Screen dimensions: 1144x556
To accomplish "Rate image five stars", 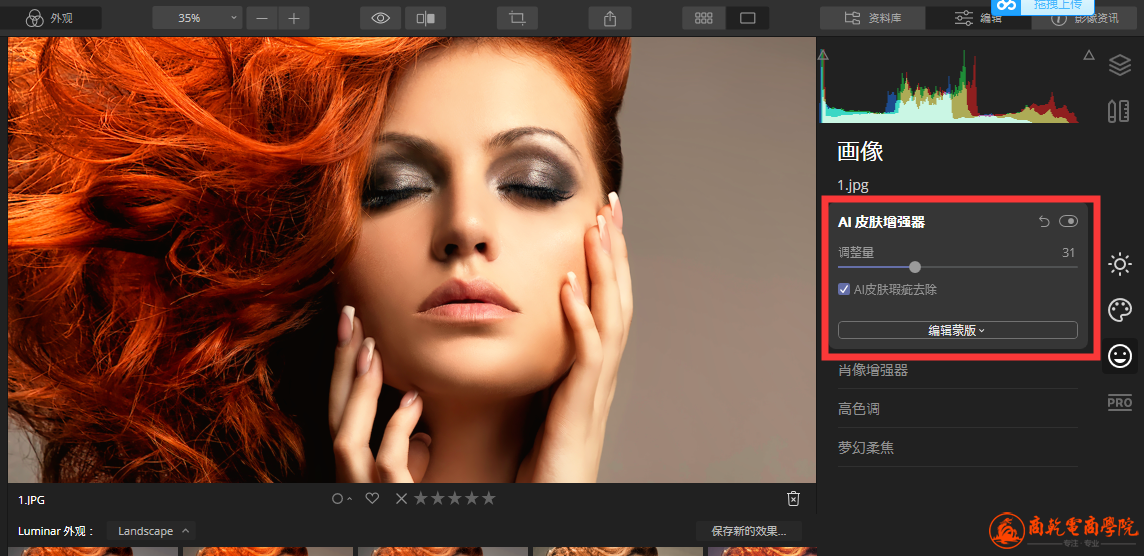I will 489,499.
